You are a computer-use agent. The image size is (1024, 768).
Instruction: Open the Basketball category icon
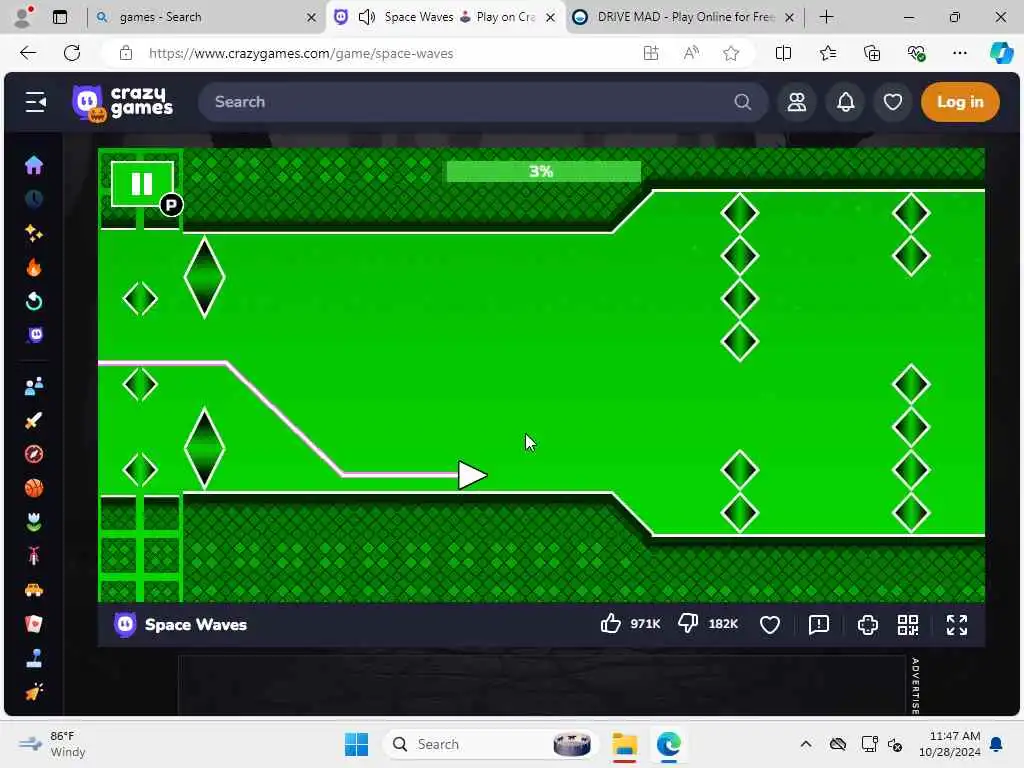(x=34, y=488)
